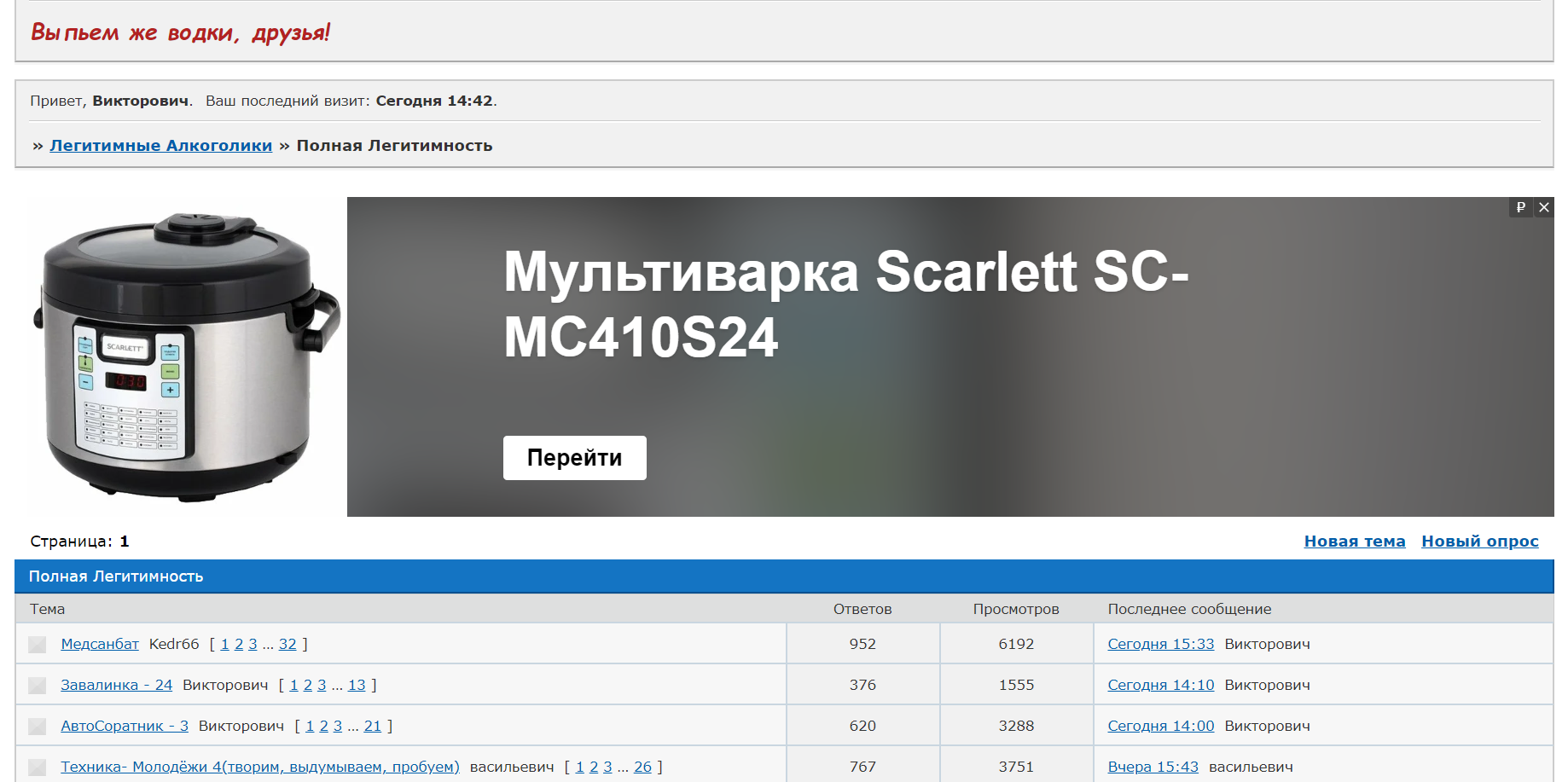This screenshot has width=1568, height=782.
Task: Create a topic via Новая тема
Action: pos(1355,542)
